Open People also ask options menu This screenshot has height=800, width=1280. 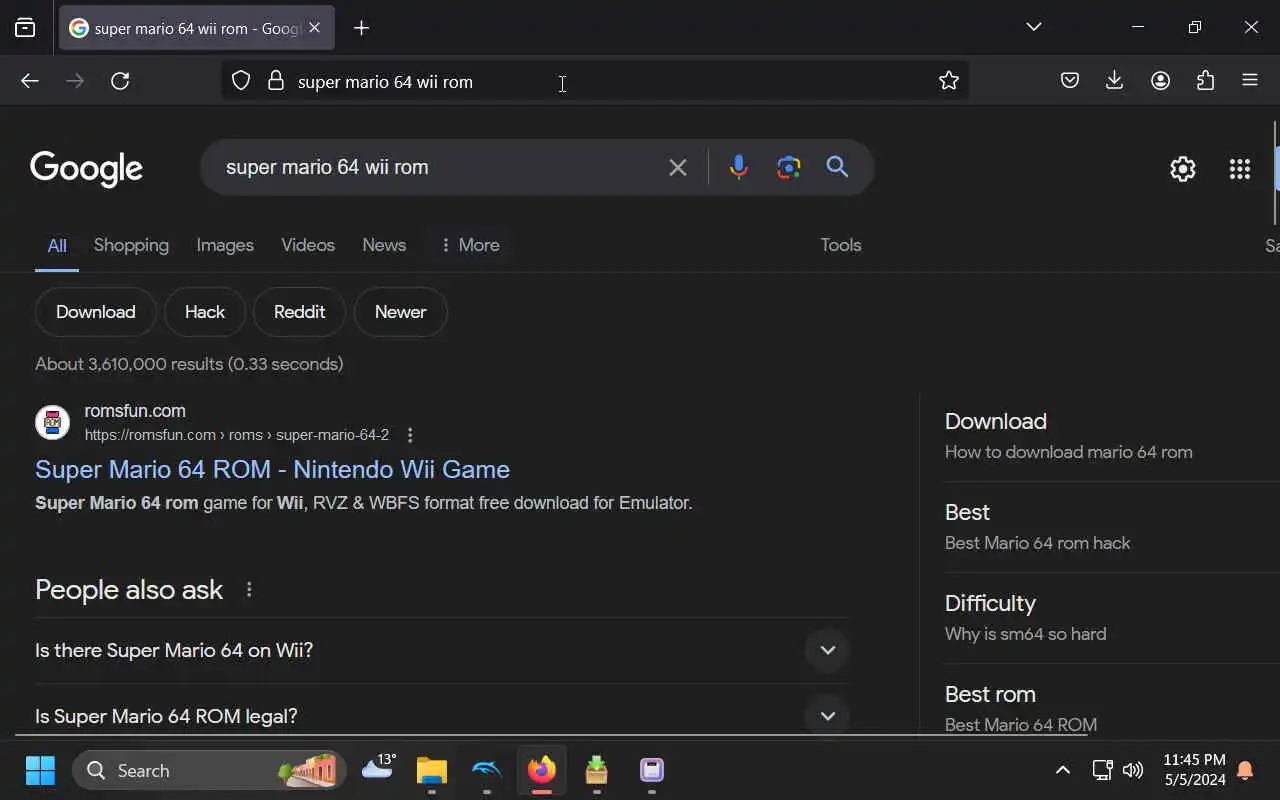pyautogui.click(x=249, y=590)
